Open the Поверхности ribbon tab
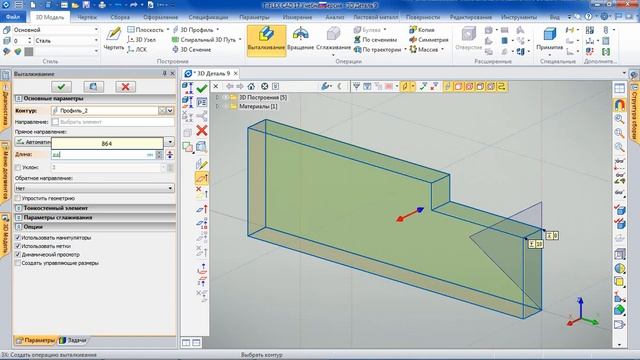This screenshot has width=640, height=360. [423, 17]
